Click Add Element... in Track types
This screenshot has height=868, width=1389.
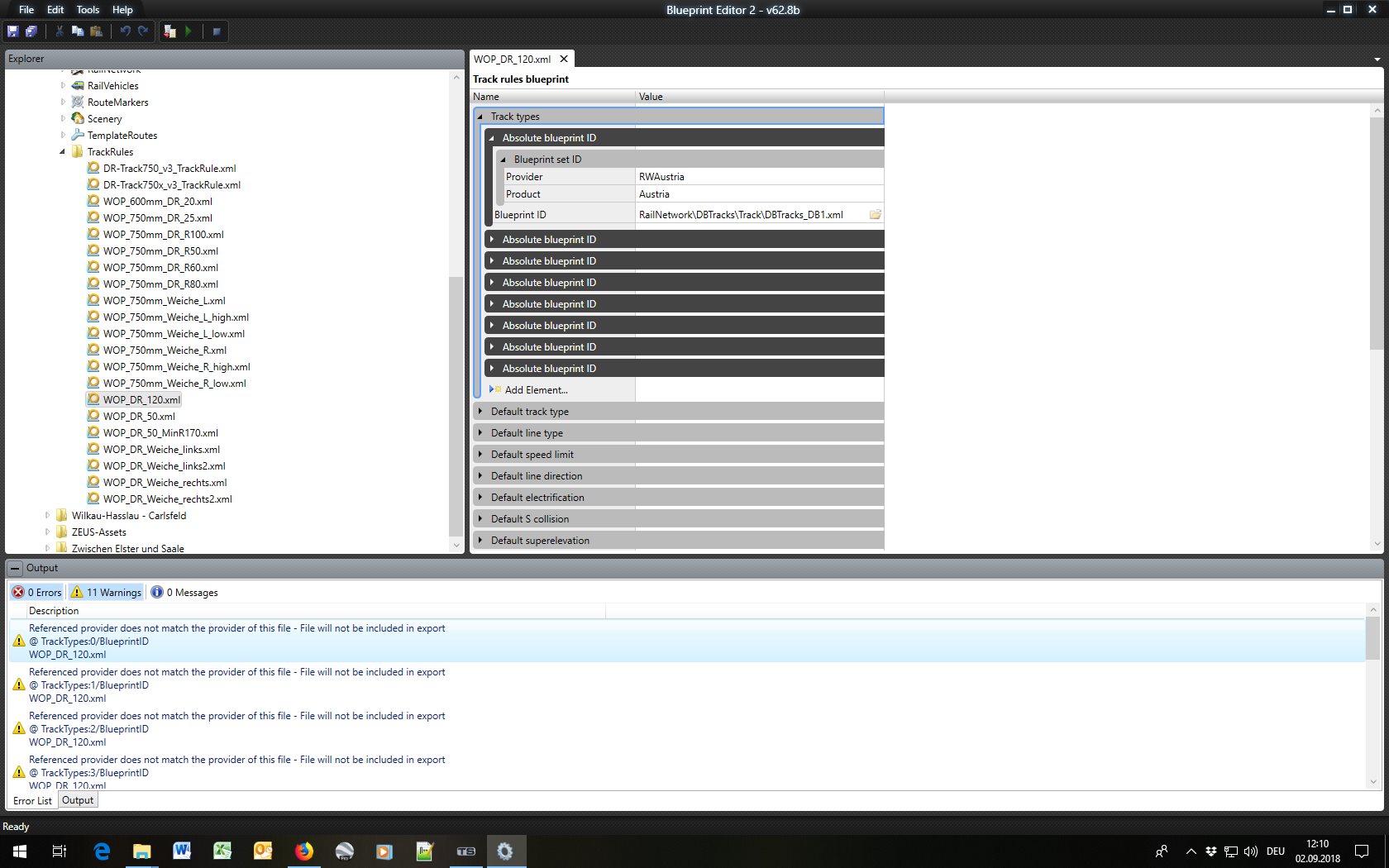tap(536, 390)
